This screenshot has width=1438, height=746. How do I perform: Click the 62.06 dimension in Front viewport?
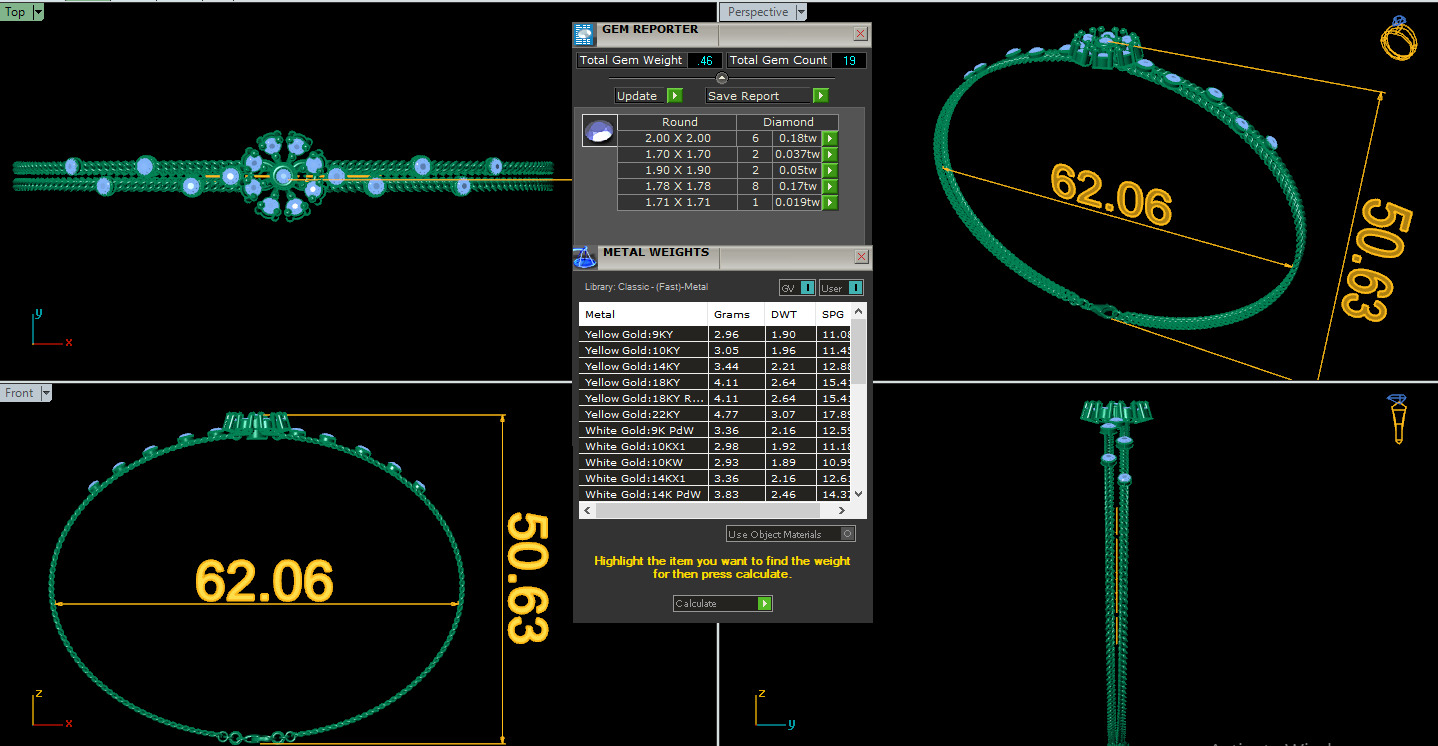264,580
